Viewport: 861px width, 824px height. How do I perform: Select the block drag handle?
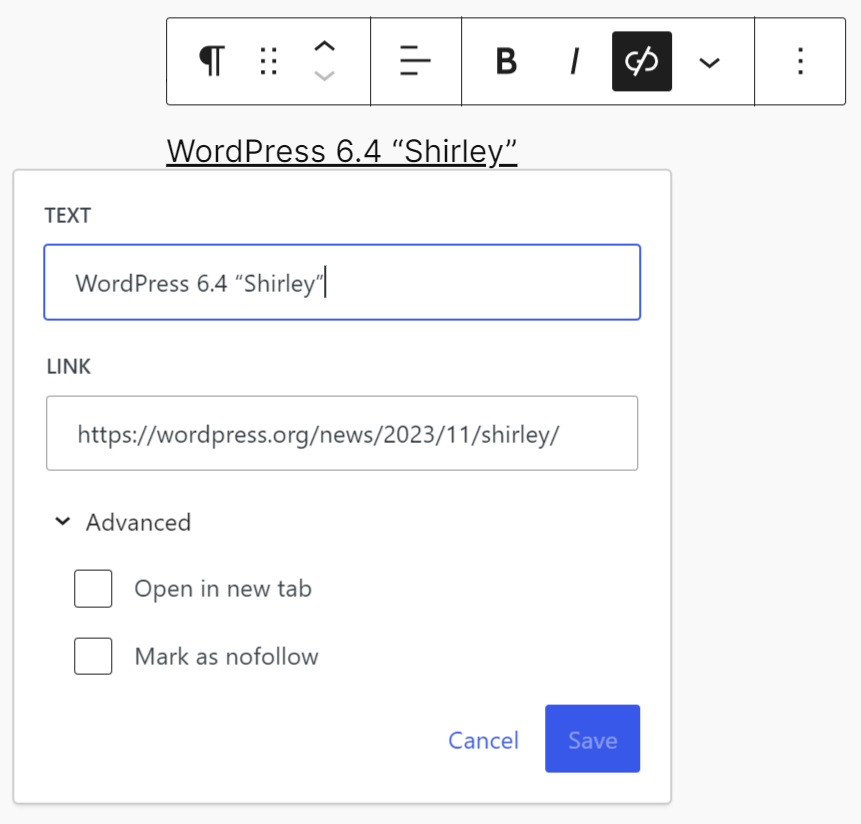[267, 61]
